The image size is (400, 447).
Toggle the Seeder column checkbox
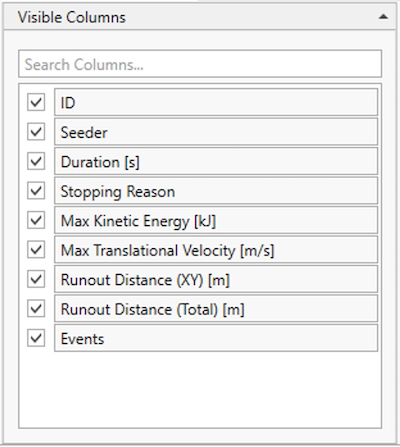click(x=36, y=132)
